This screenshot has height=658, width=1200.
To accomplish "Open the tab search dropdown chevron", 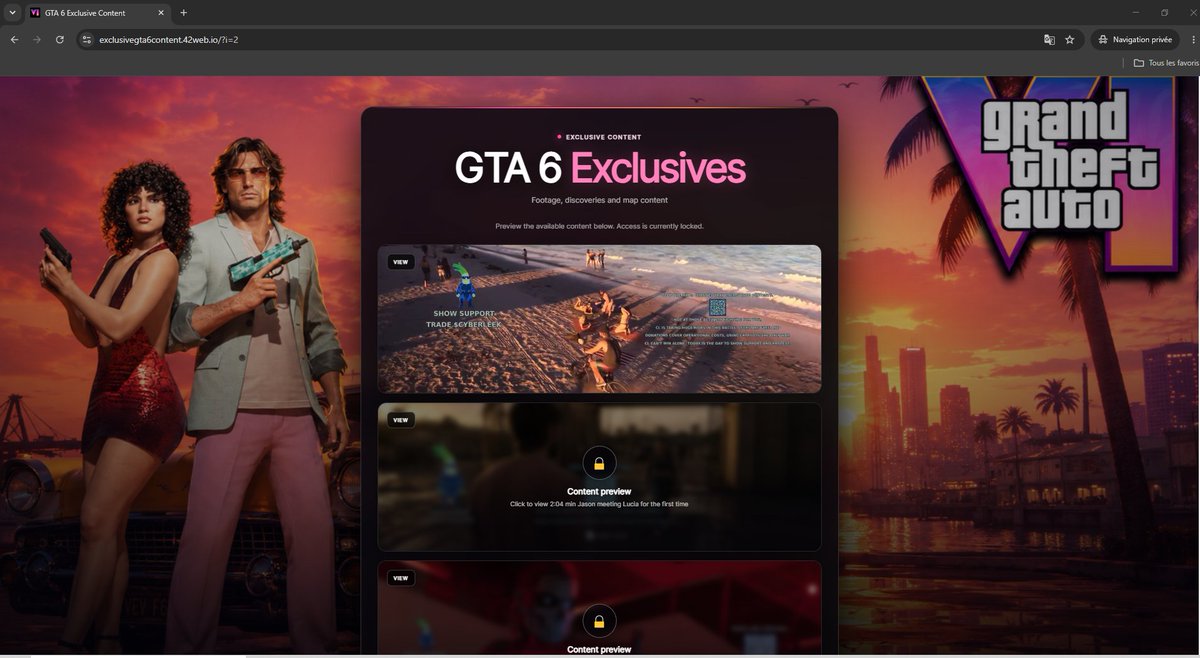I will pyautogui.click(x=10, y=13).
